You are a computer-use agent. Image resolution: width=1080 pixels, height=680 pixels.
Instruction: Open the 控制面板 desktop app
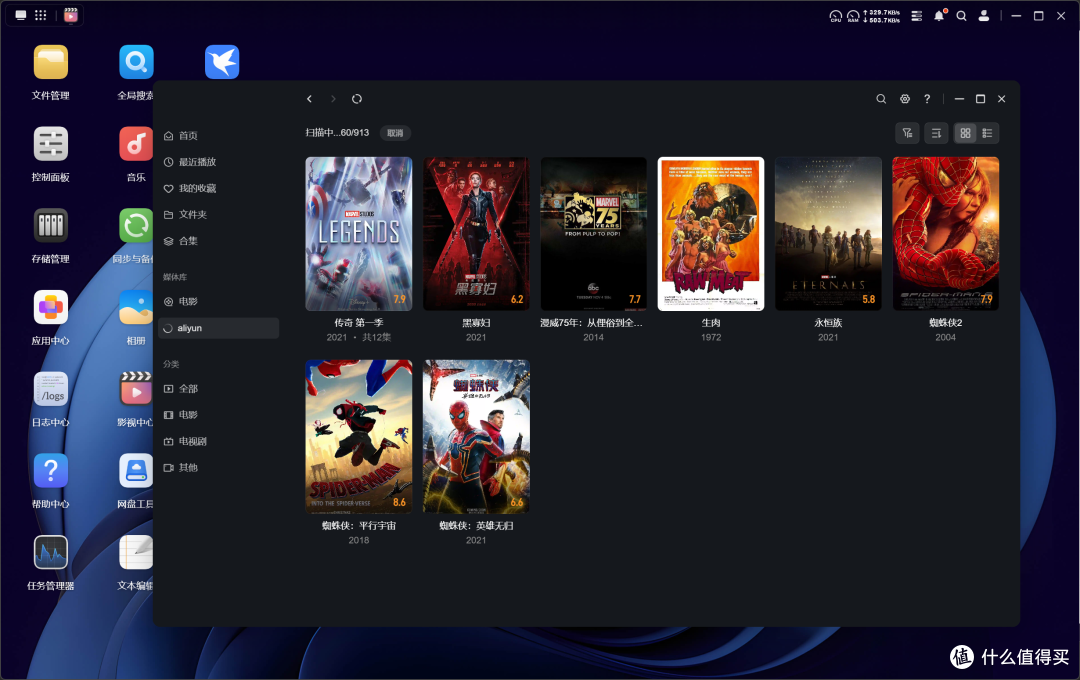click(x=50, y=144)
